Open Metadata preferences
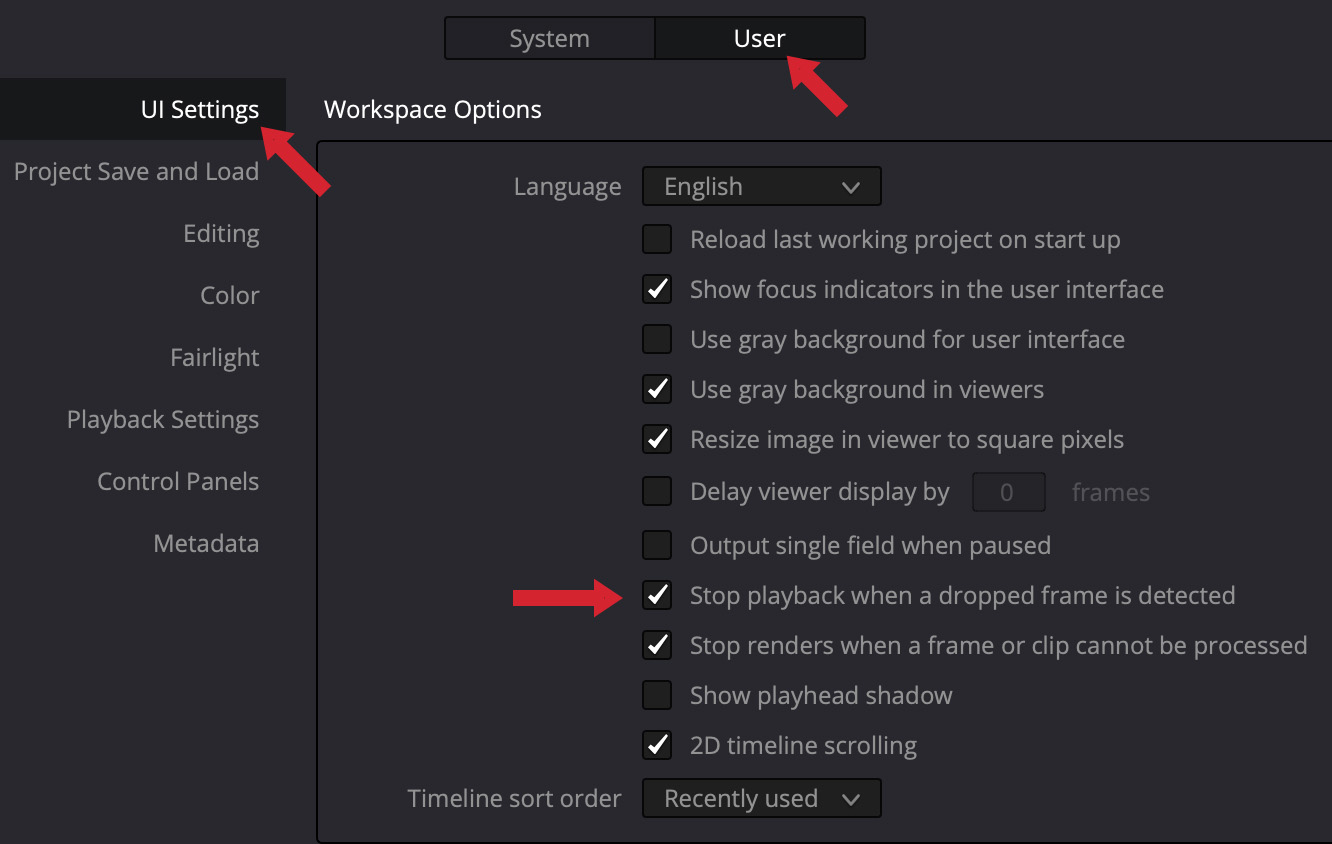 click(206, 544)
